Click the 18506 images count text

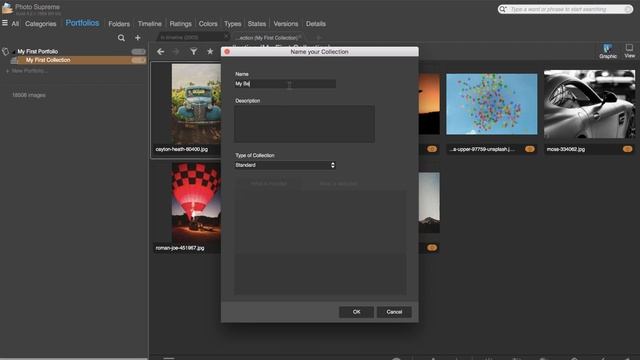point(29,95)
